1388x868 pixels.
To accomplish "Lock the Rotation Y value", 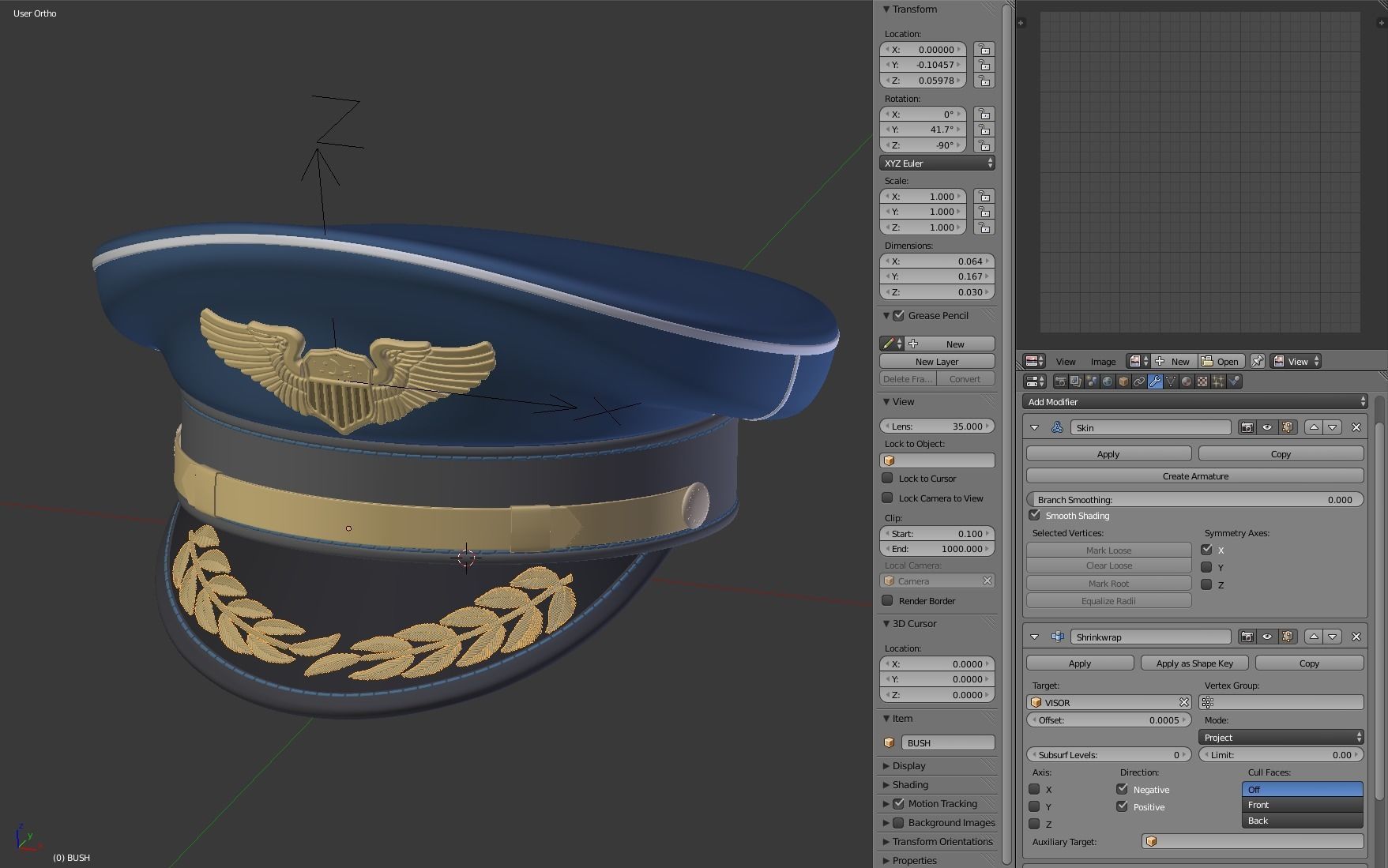I will [x=984, y=130].
